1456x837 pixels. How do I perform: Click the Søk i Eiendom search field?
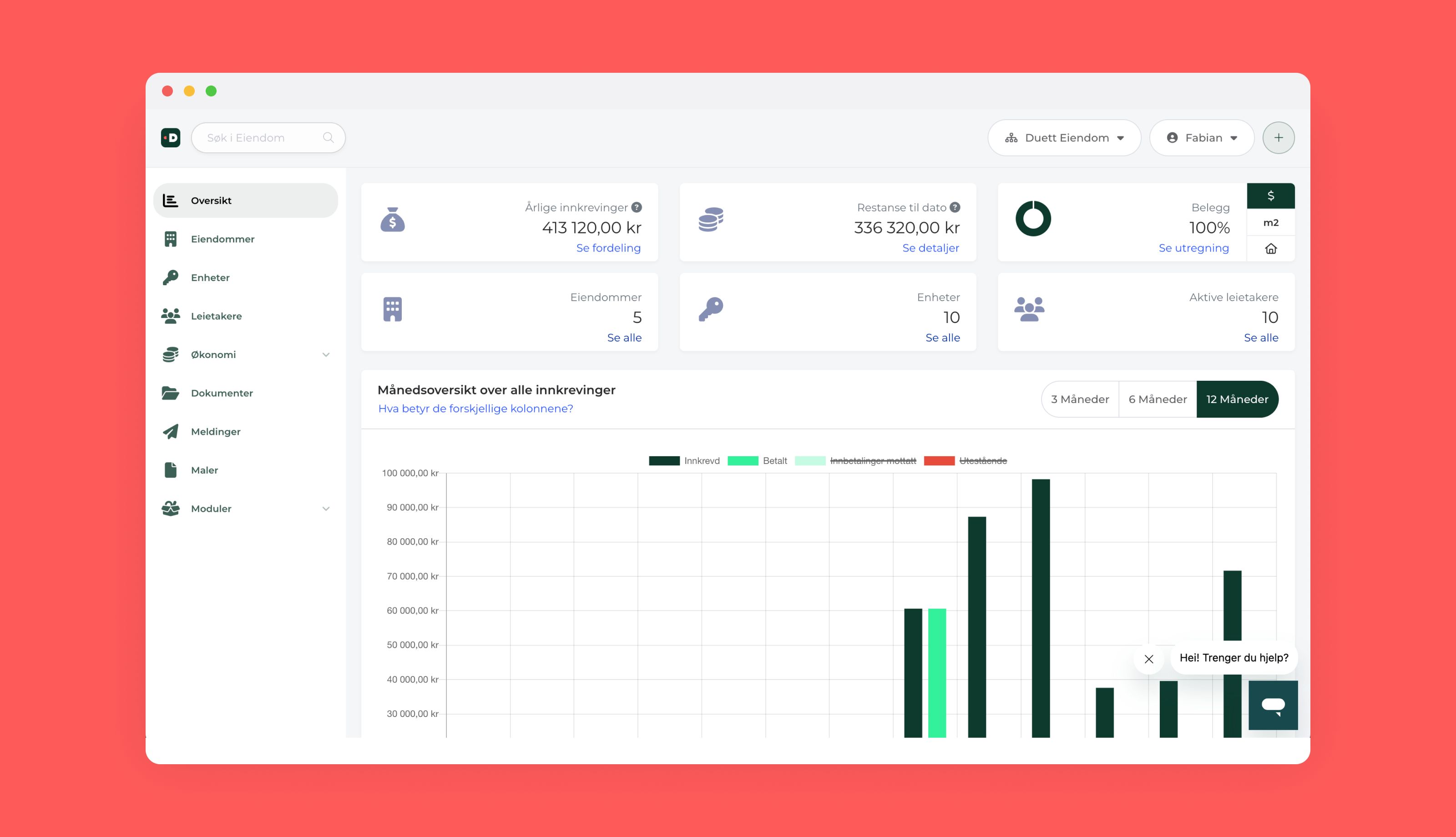pos(258,138)
